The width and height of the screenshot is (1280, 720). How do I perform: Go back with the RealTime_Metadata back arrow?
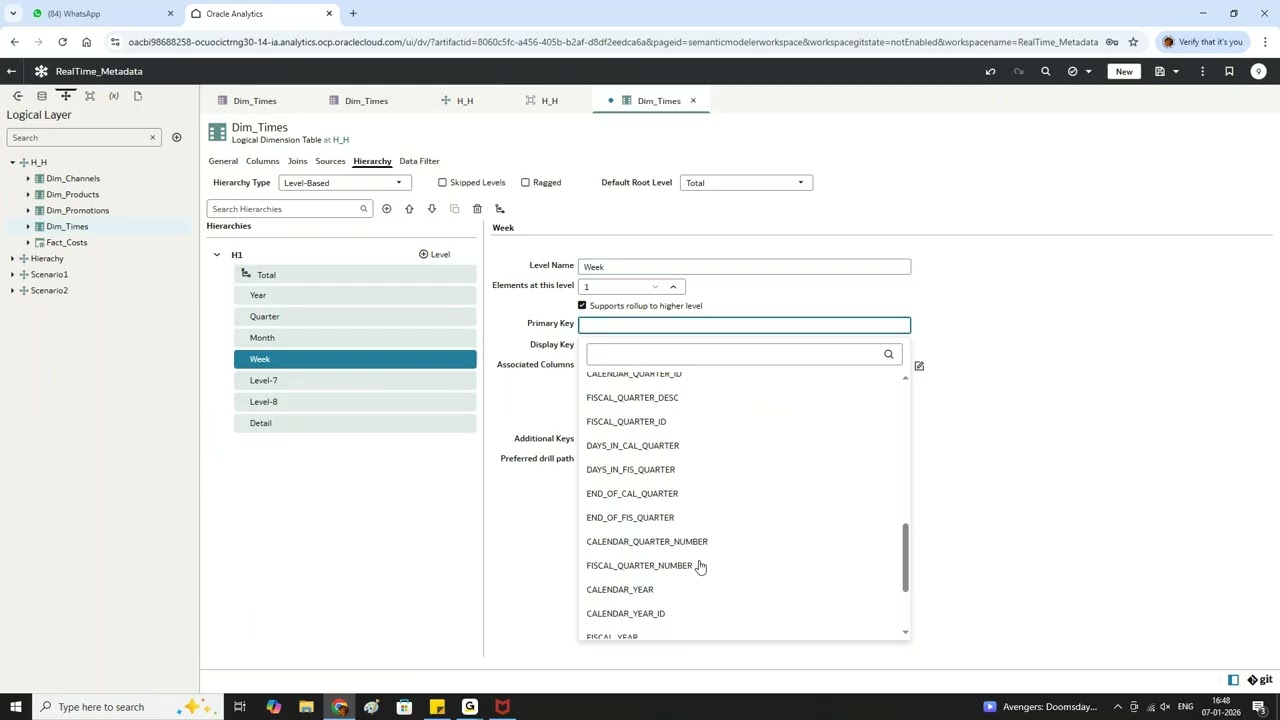11,71
